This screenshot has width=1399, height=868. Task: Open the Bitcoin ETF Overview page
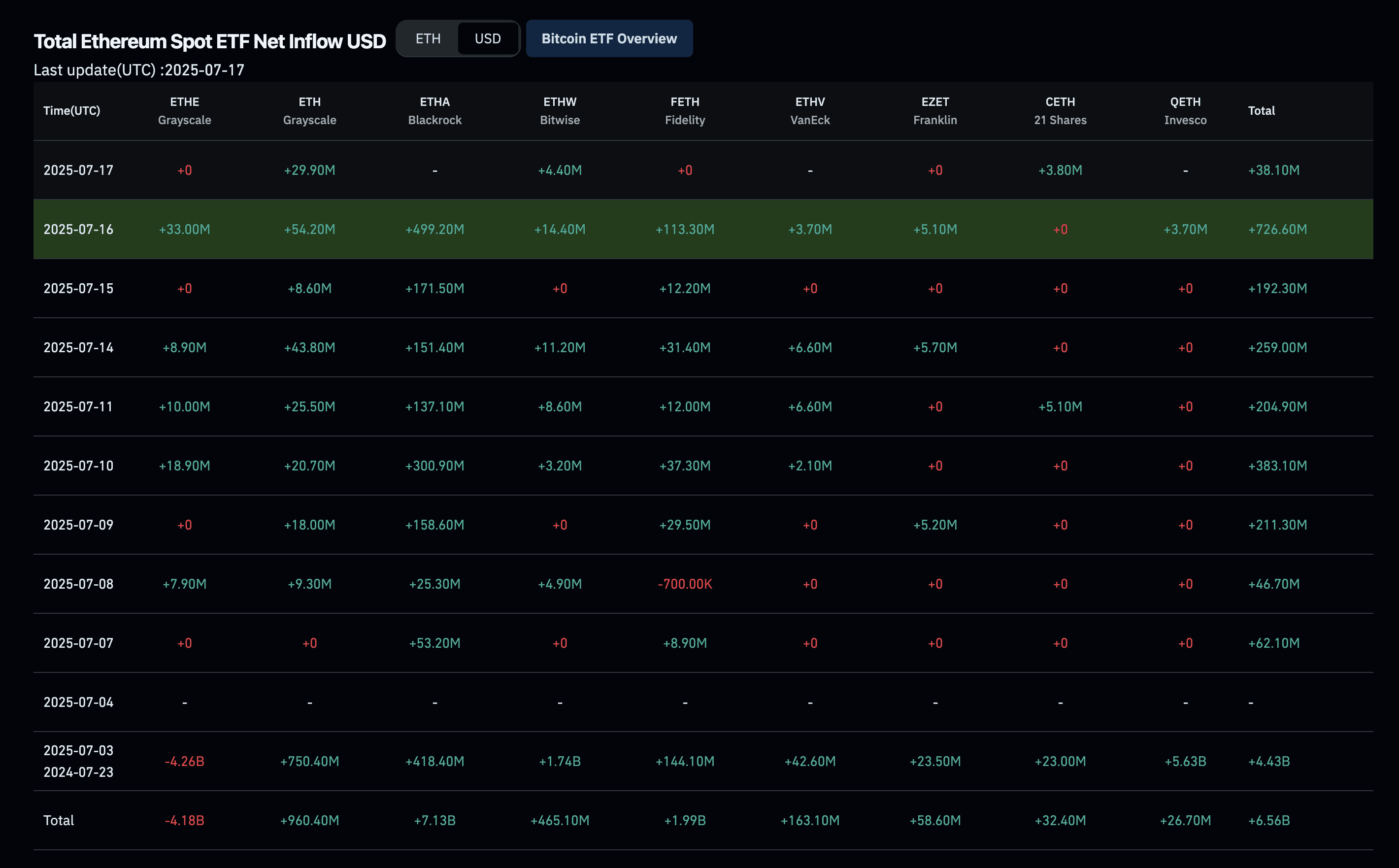point(609,38)
